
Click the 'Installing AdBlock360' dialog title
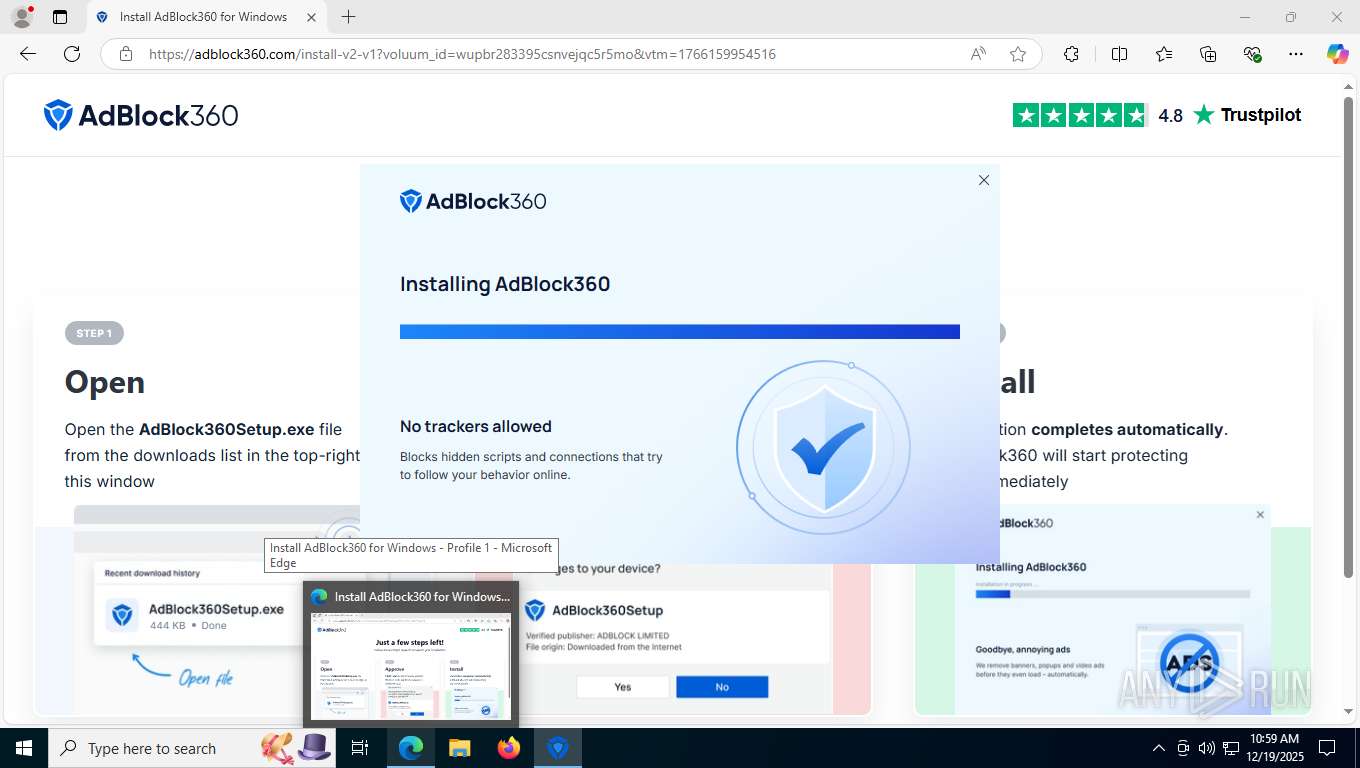pyautogui.click(x=505, y=284)
